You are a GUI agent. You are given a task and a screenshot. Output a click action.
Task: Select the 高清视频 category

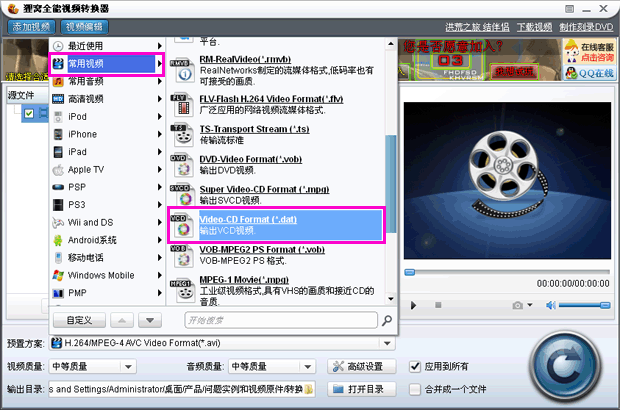108,99
